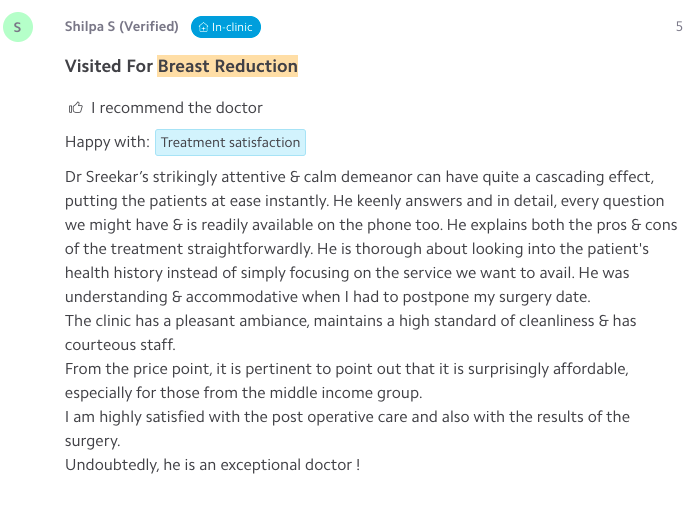Click the thumbs-up recommend icon
Screen dimensions: 686x512
coord(75,107)
